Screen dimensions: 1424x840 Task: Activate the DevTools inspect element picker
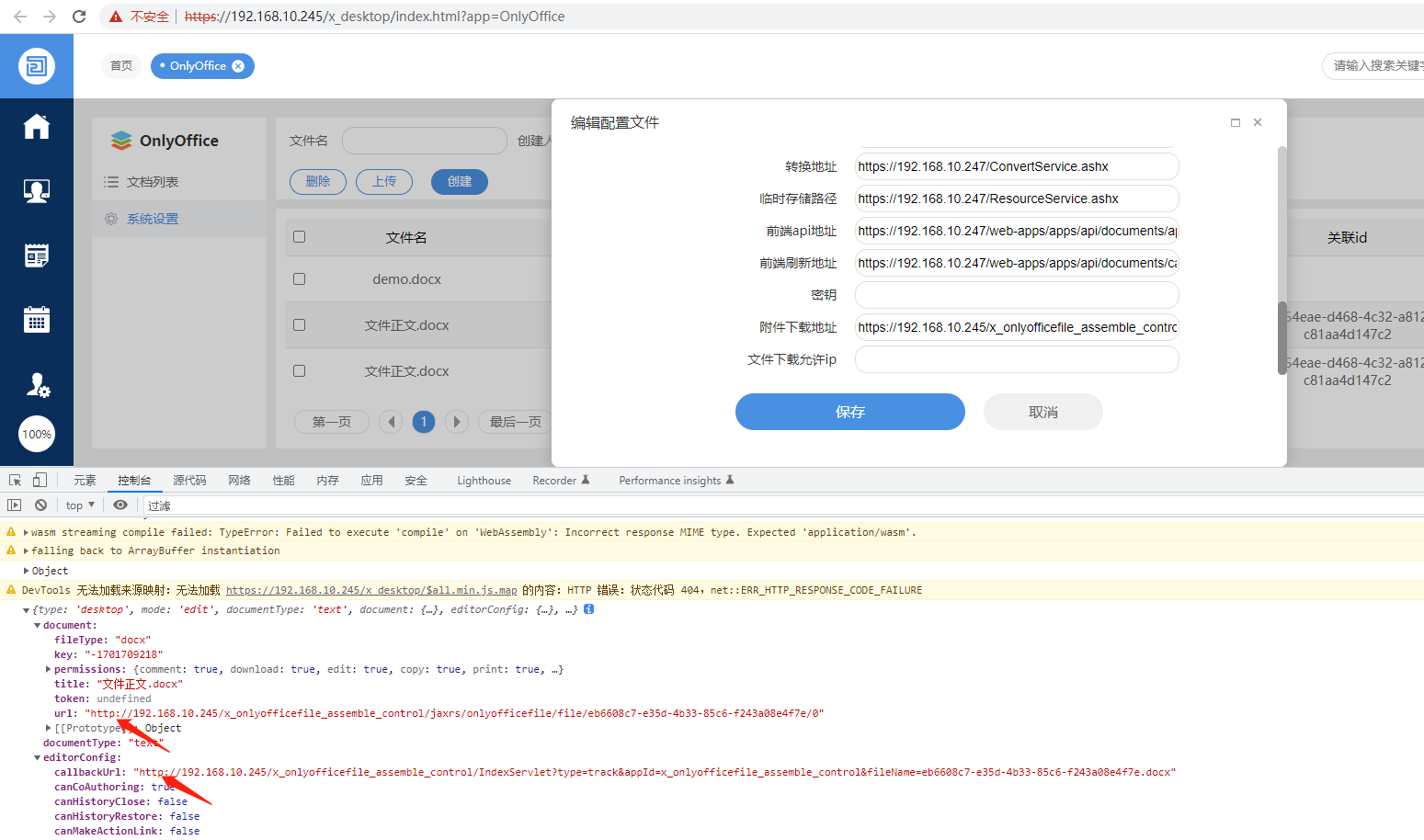(16, 480)
